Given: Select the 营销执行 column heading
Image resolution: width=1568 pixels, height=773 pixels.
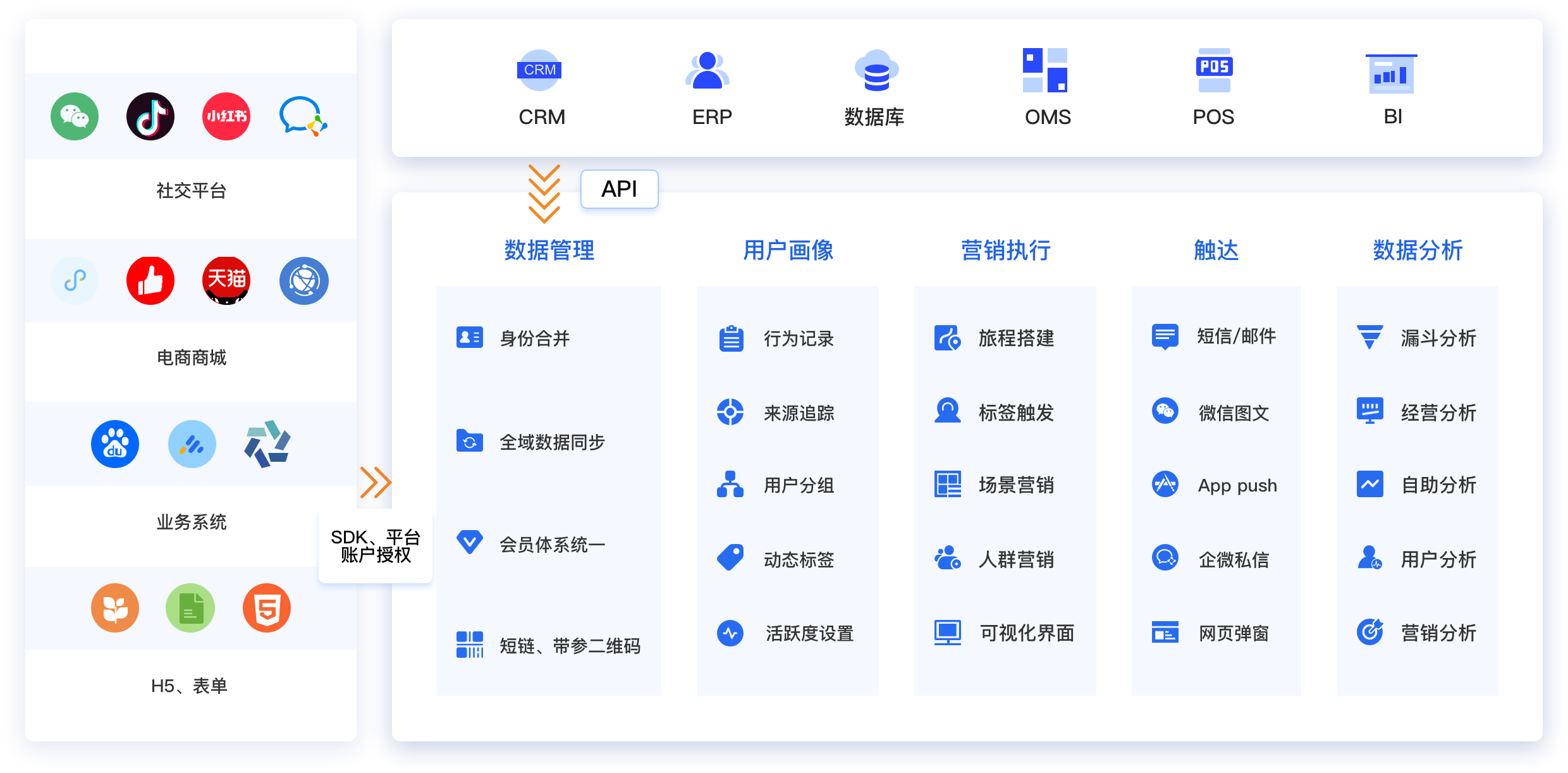Looking at the screenshot, I should coord(1006,250).
